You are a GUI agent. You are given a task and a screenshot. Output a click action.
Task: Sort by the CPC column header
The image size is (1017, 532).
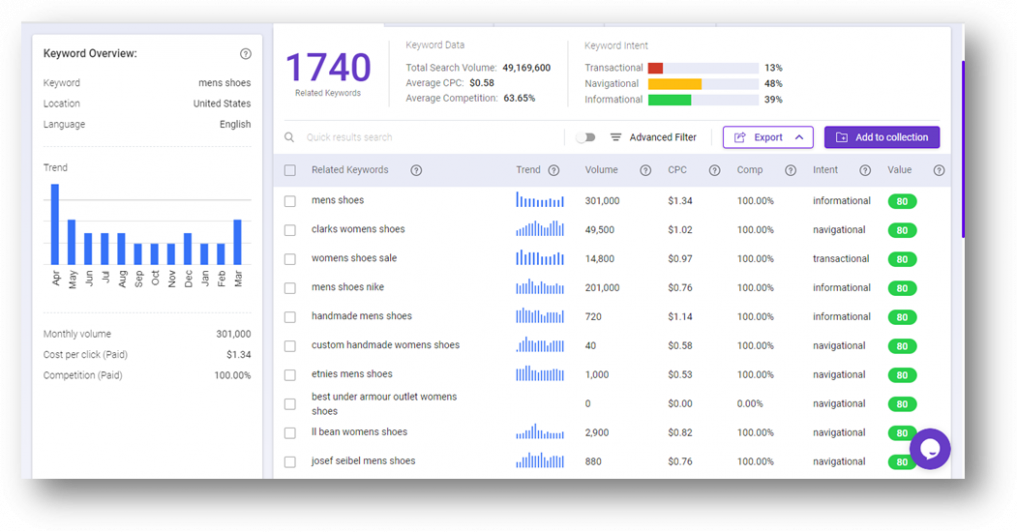[677, 170]
